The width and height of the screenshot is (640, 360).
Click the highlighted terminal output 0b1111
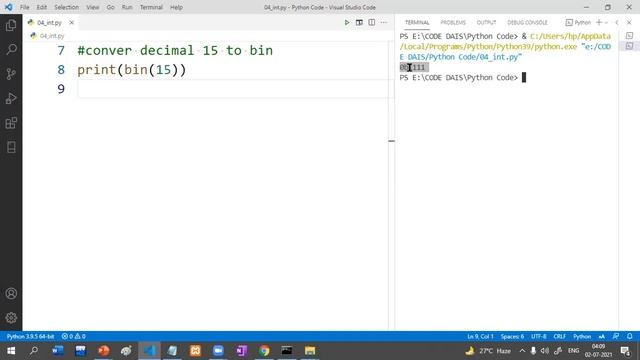pyautogui.click(x=414, y=67)
